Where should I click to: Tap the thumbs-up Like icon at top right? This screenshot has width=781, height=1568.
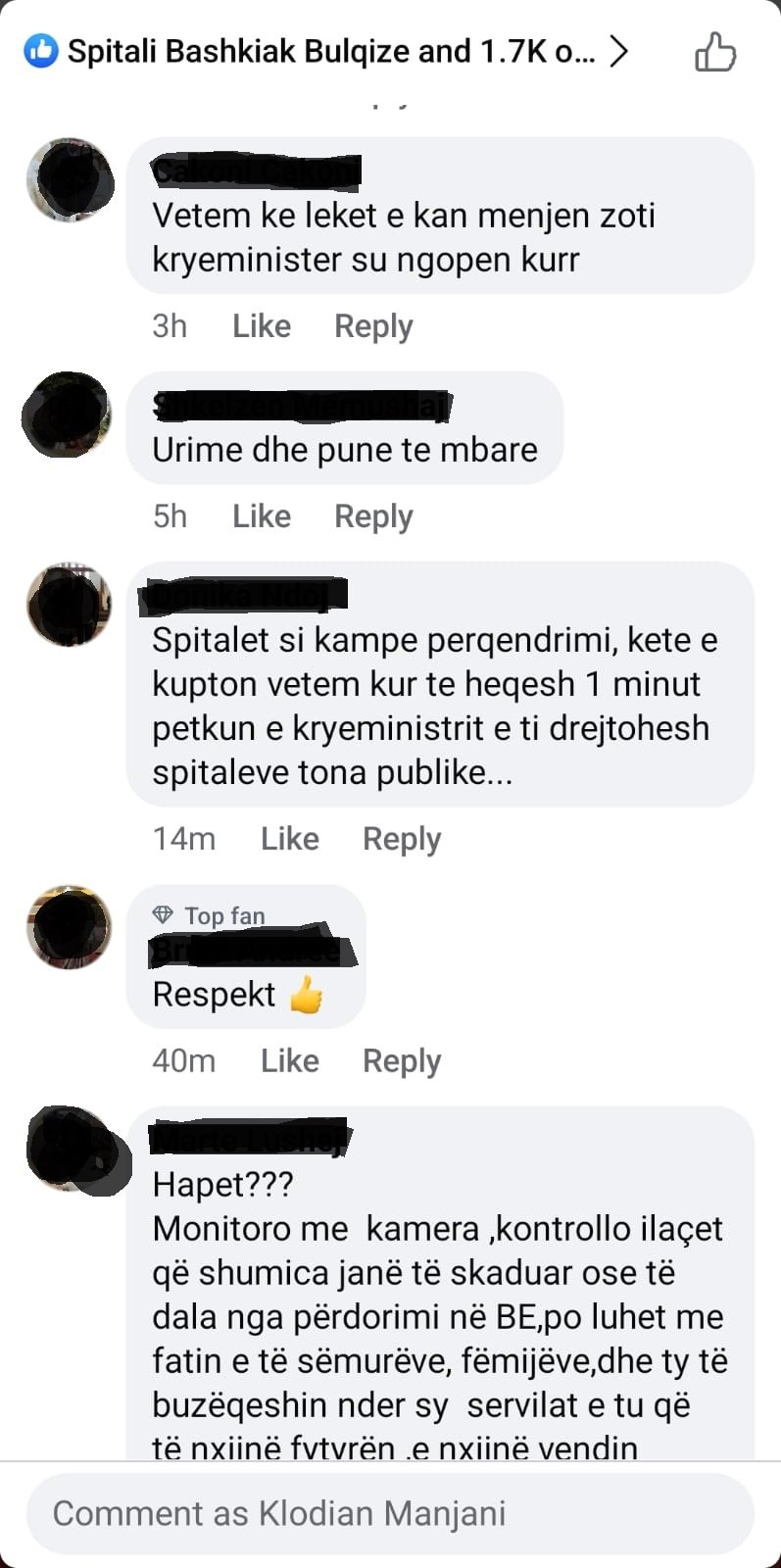(714, 52)
